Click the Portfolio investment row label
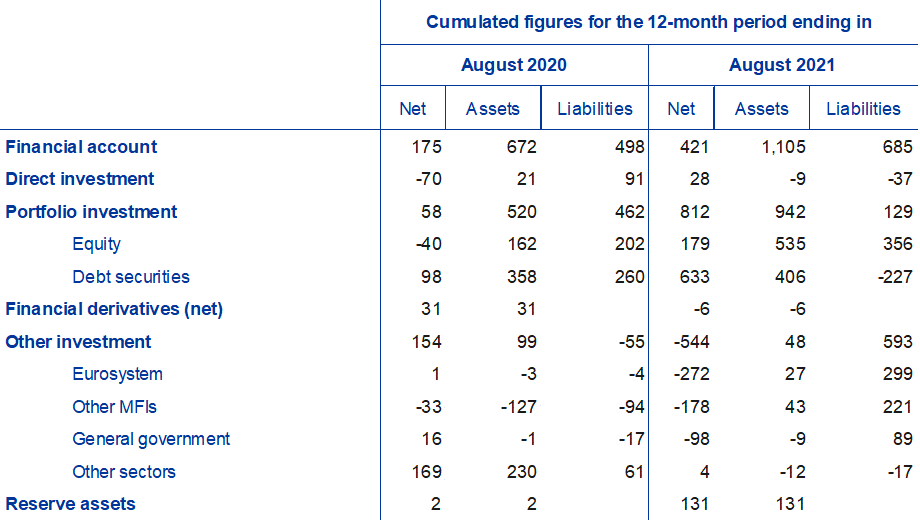 click(91, 212)
